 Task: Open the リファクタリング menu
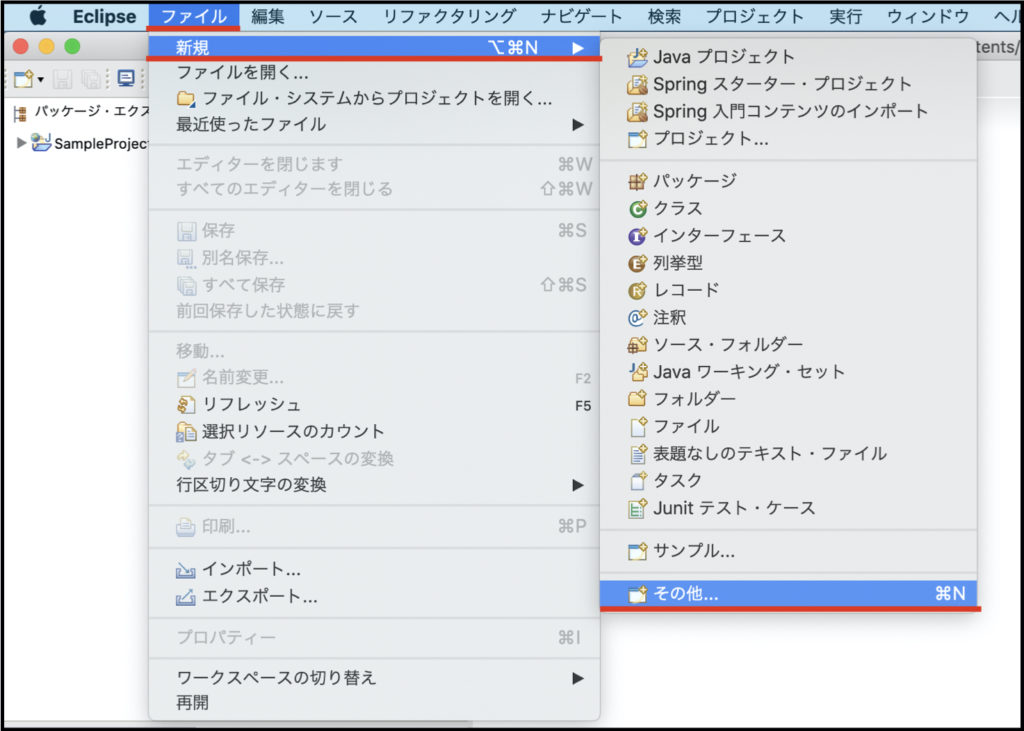coord(449,16)
